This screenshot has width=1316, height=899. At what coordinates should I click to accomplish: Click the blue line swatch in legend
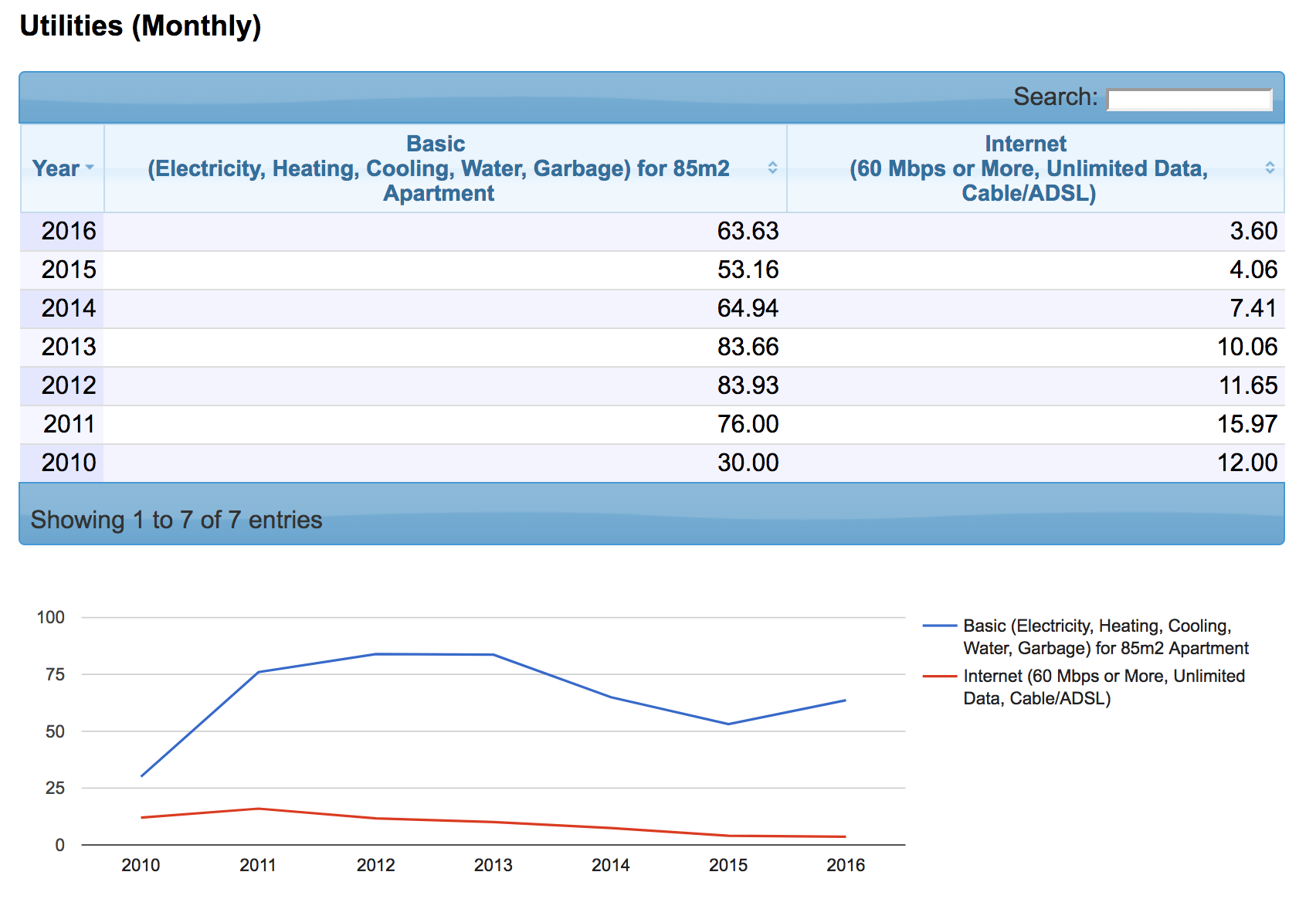[x=939, y=626]
